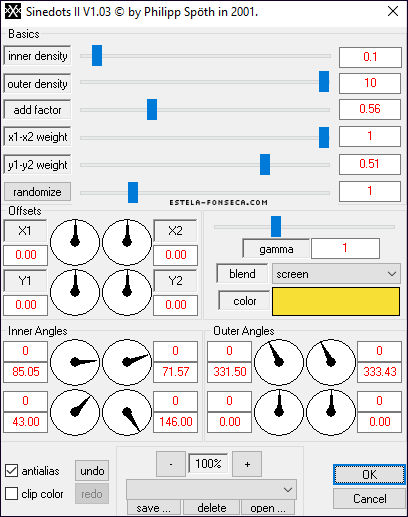Click the add factor value field
Image resolution: width=408 pixels, height=517 pixels.
370,109
